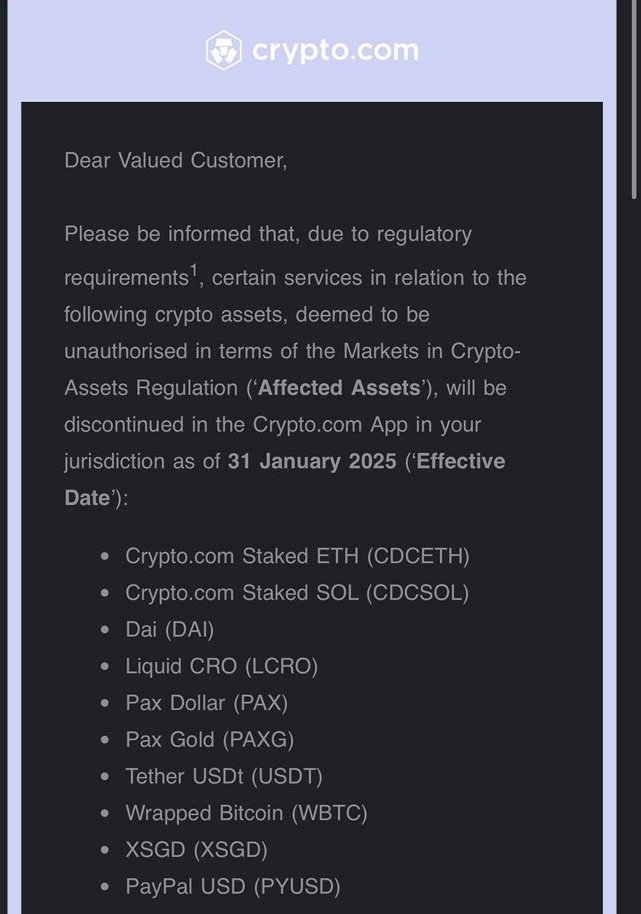Select the Crypto.com Staked SOL (CDCSOL) item

coord(297,593)
